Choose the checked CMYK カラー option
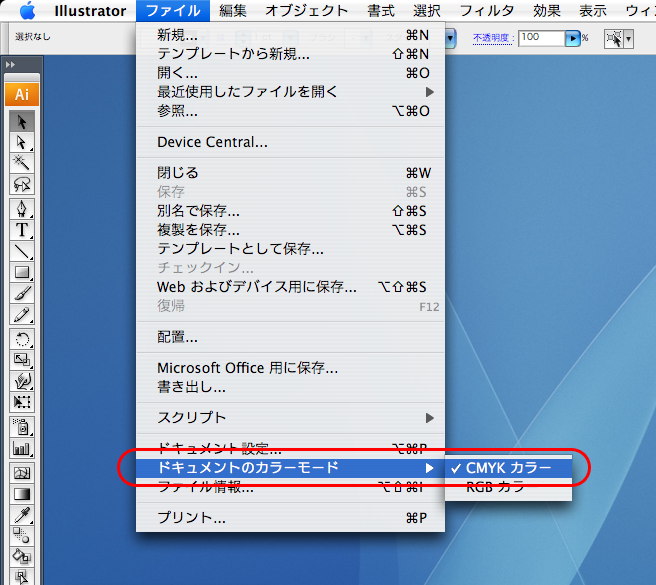The height and width of the screenshot is (585, 656). click(508, 468)
